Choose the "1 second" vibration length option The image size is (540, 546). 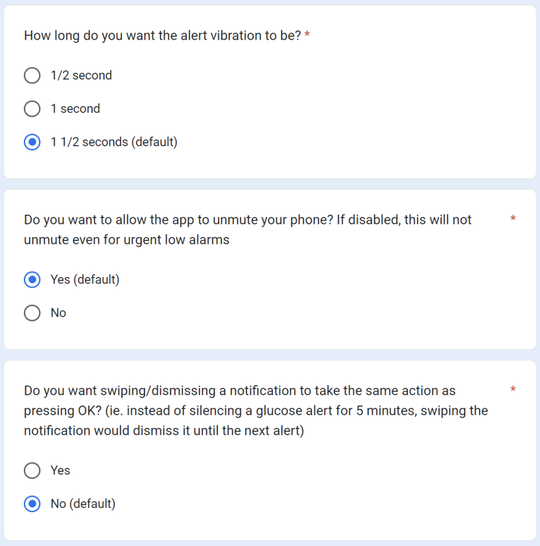[32, 109]
